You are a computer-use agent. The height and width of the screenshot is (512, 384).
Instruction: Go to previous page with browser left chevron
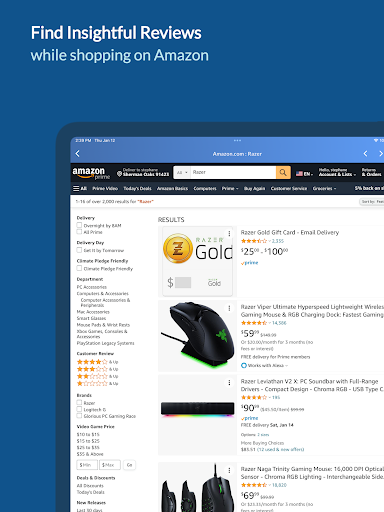365,154
